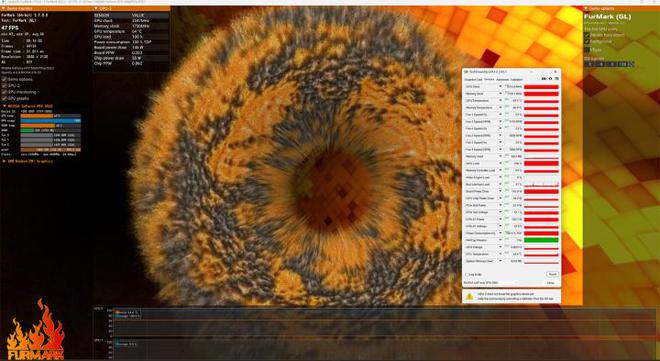Image resolution: width=660 pixels, height=361 pixels.
Task: Open the GPU Temperature sensor dropdown
Action: tap(500, 101)
